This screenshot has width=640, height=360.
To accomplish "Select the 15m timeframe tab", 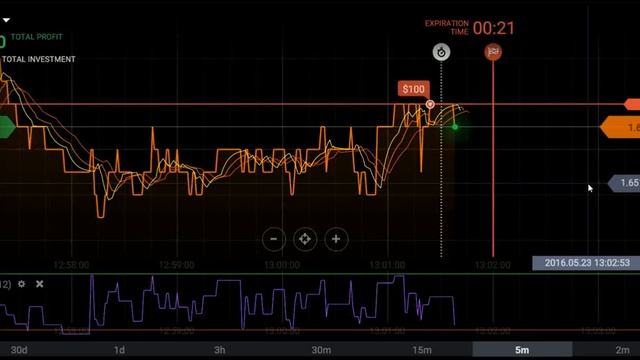I will (422, 350).
